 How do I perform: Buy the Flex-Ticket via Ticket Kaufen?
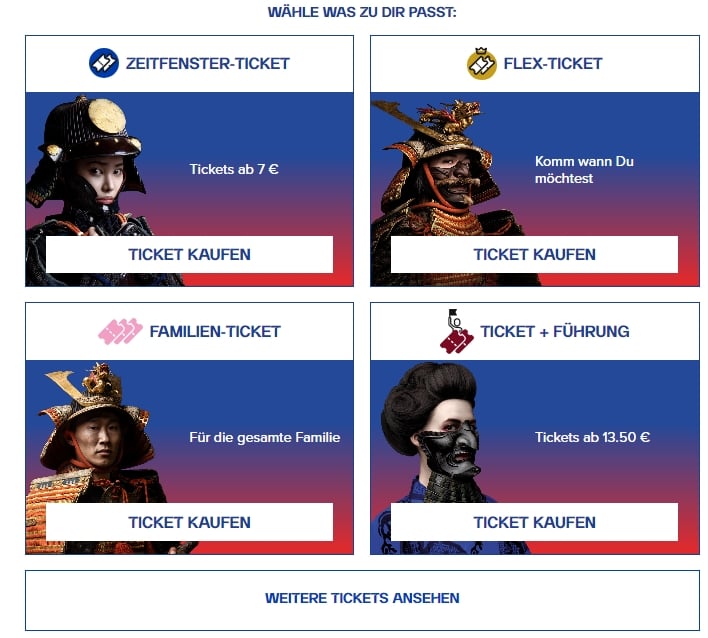[x=534, y=254]
